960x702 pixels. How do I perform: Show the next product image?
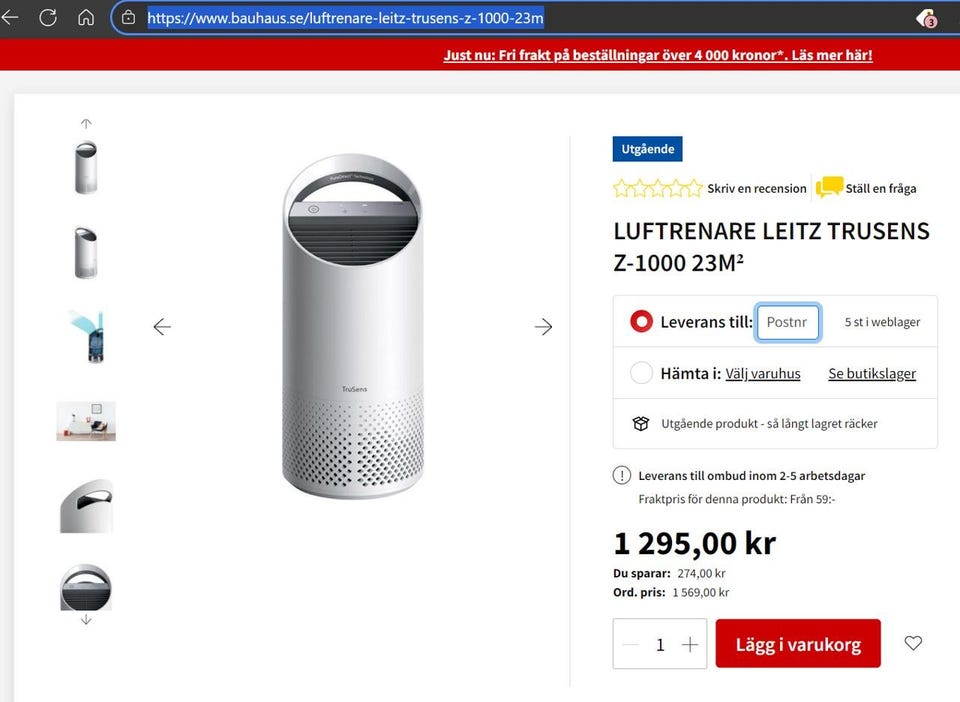543,326
